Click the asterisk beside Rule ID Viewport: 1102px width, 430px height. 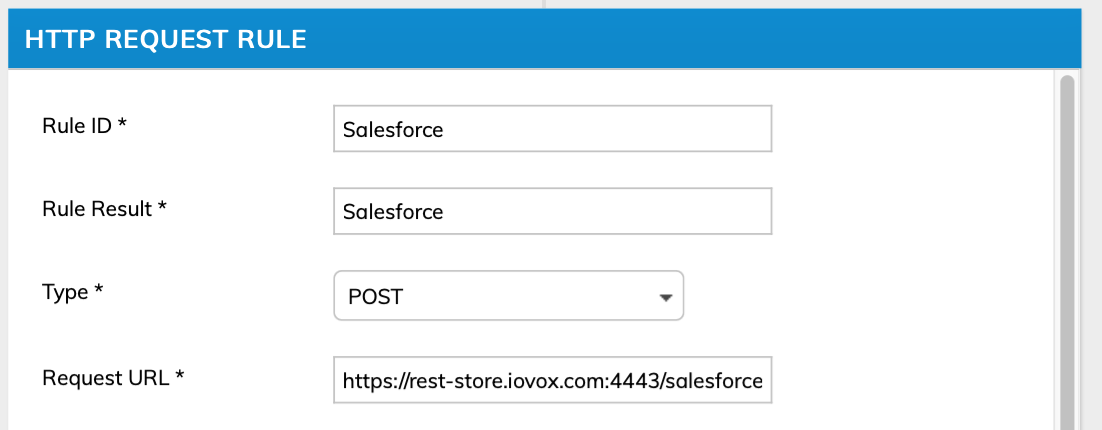click(x=122, y=125)
